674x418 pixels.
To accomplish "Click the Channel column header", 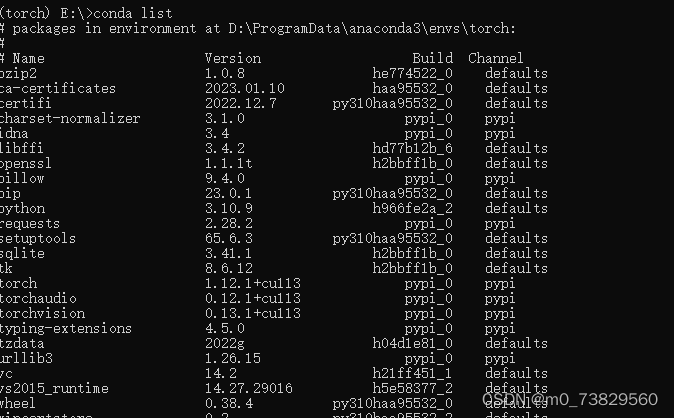I will (x=496, y=58).
